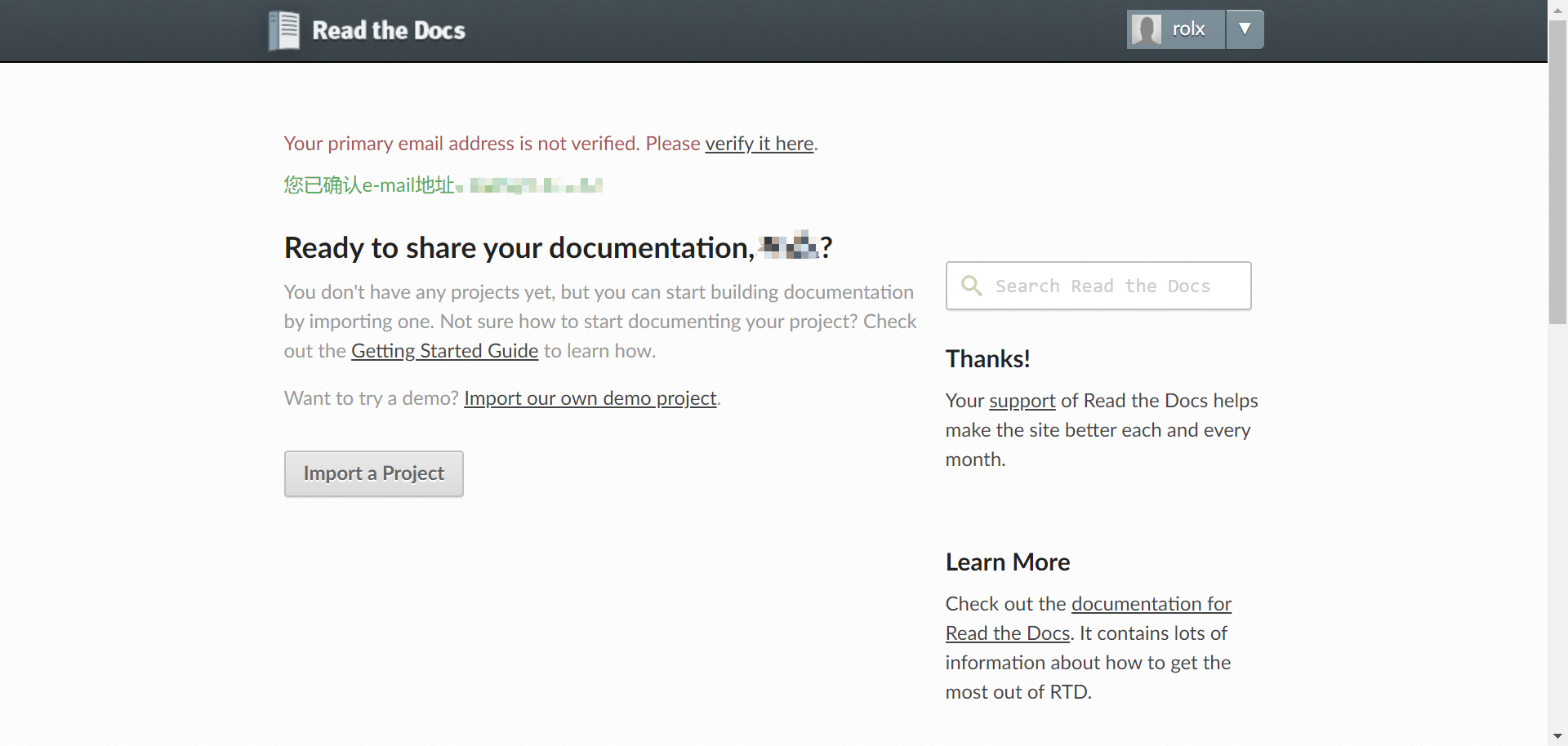Screen dimensions: 1568x746
Task: Click the 'Ready to share your documentation' heading
Action: click(558, 247)
